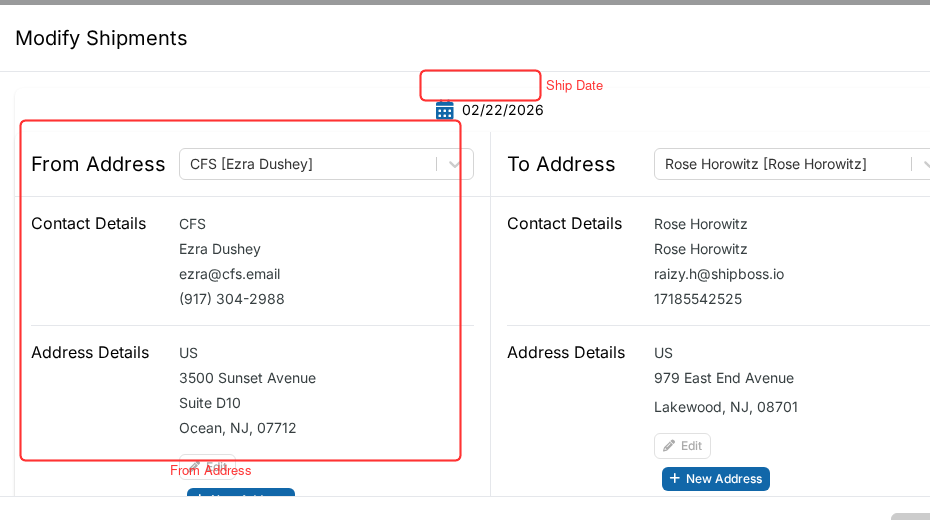
Task: Click the pencil icon under To Address
Action: [x=669, y=446]
